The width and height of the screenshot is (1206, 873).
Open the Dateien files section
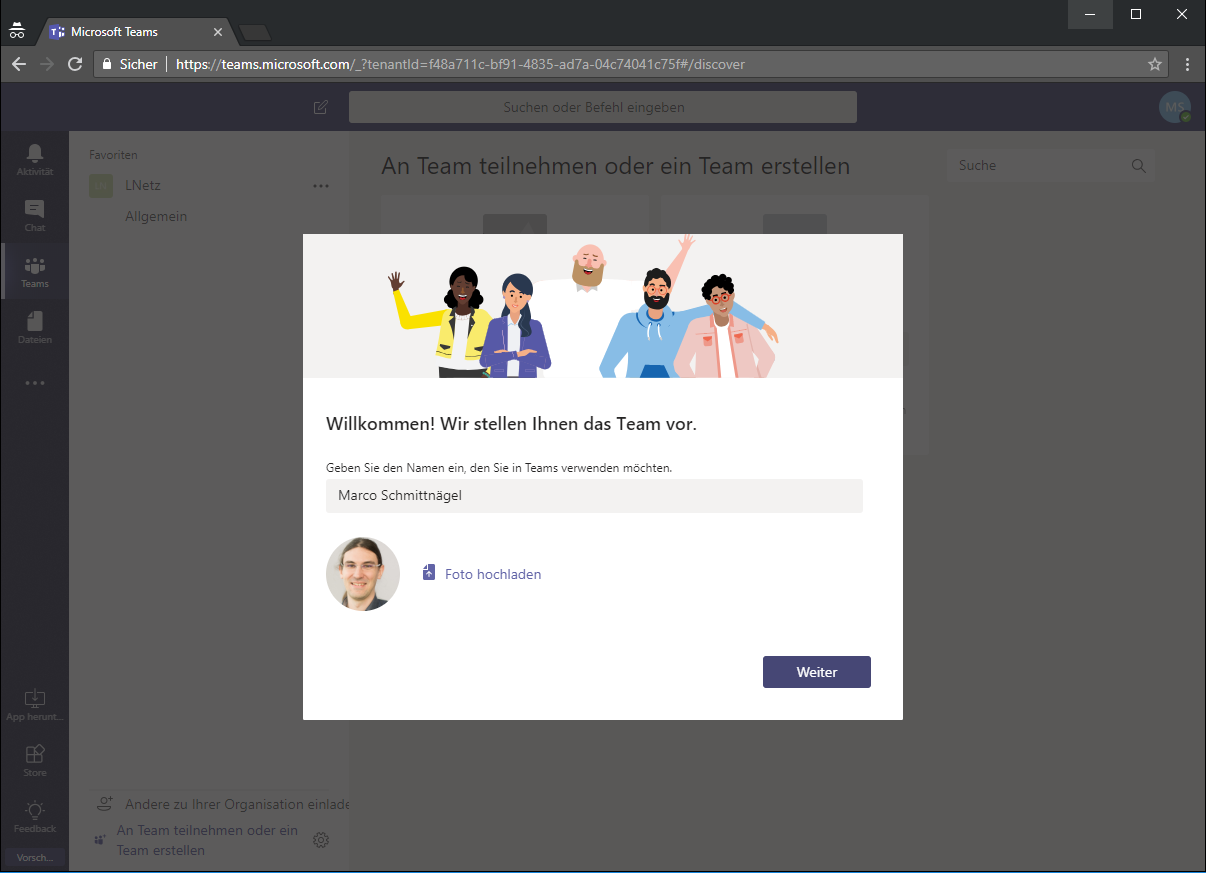pos(35,327)
